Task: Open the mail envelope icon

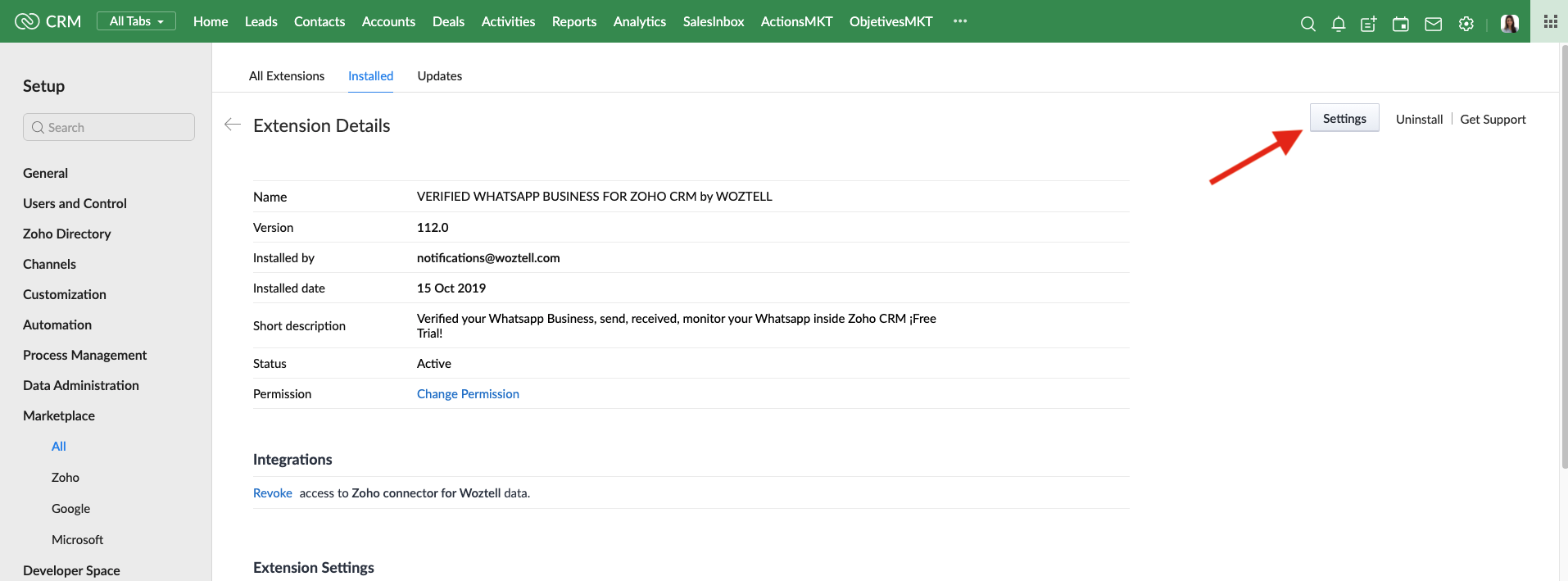Action: (x=1433, y=24)
